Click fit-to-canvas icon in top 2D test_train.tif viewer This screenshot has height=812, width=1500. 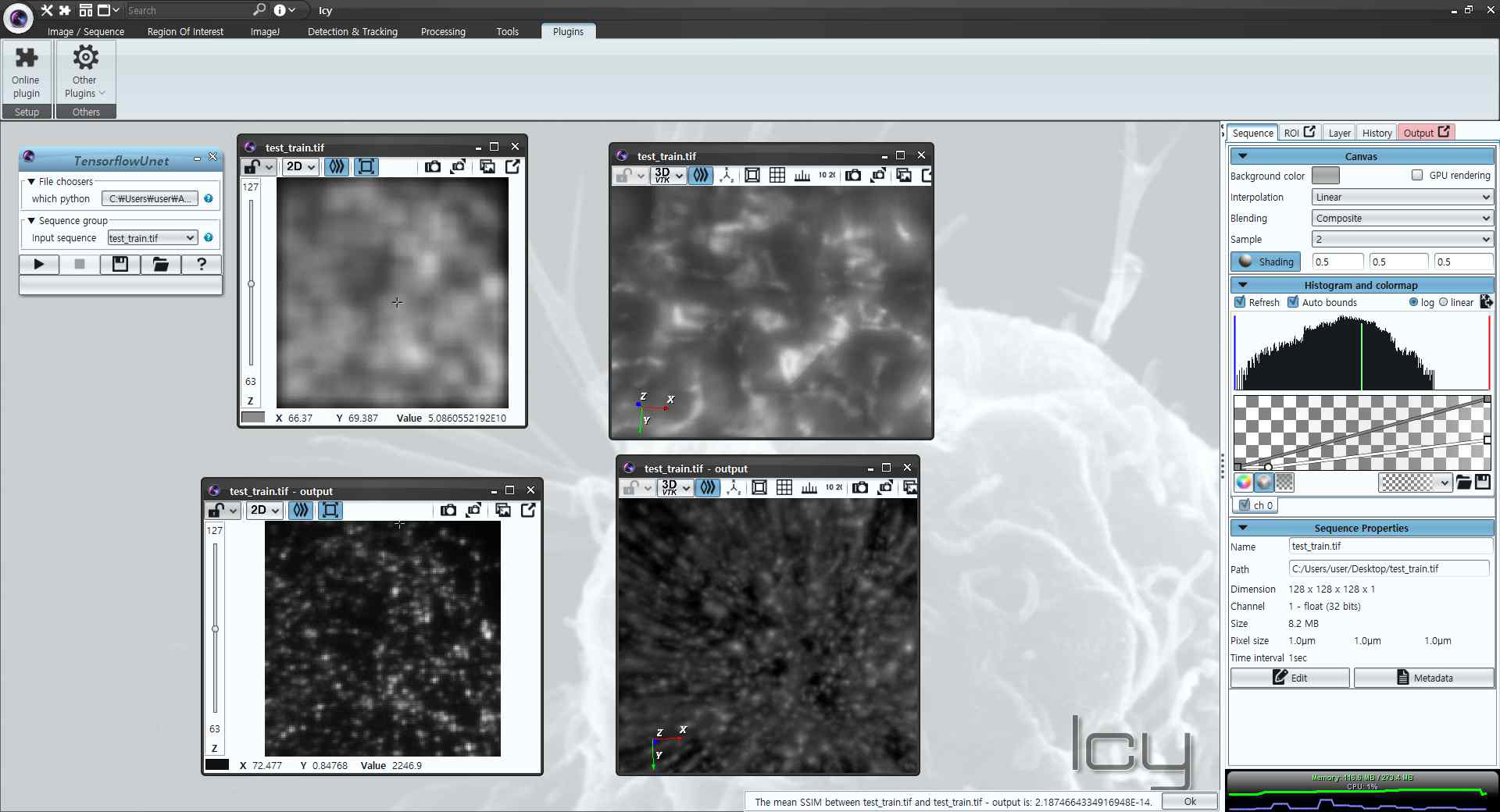[x=366, y=167]
